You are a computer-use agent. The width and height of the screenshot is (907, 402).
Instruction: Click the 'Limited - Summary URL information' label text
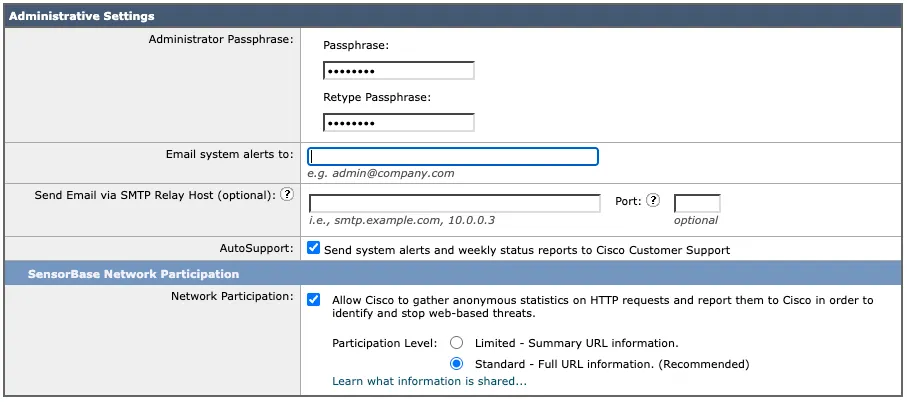(x=576, y=343)
